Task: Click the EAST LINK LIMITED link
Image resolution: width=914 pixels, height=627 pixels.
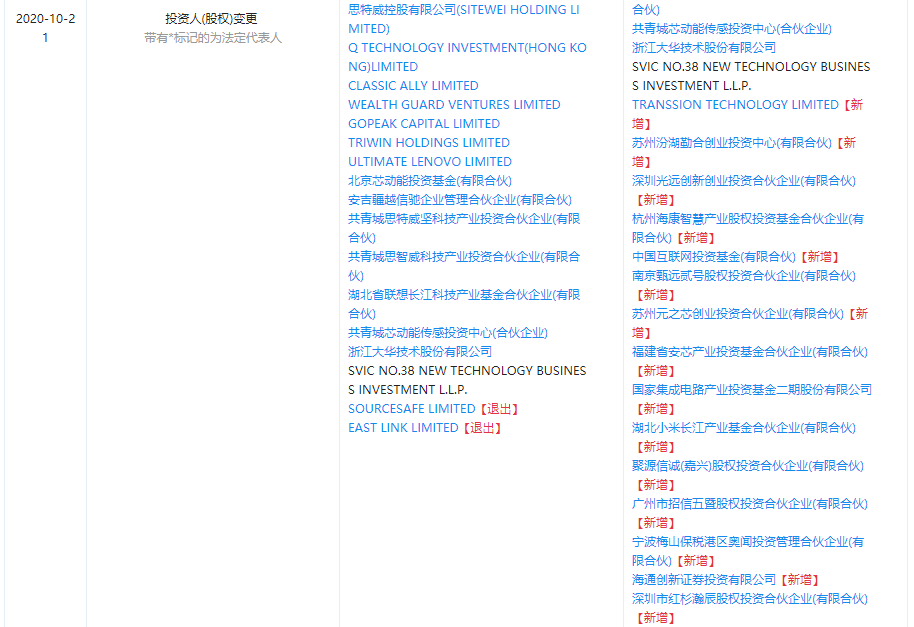Action: (x=403, y=428)
